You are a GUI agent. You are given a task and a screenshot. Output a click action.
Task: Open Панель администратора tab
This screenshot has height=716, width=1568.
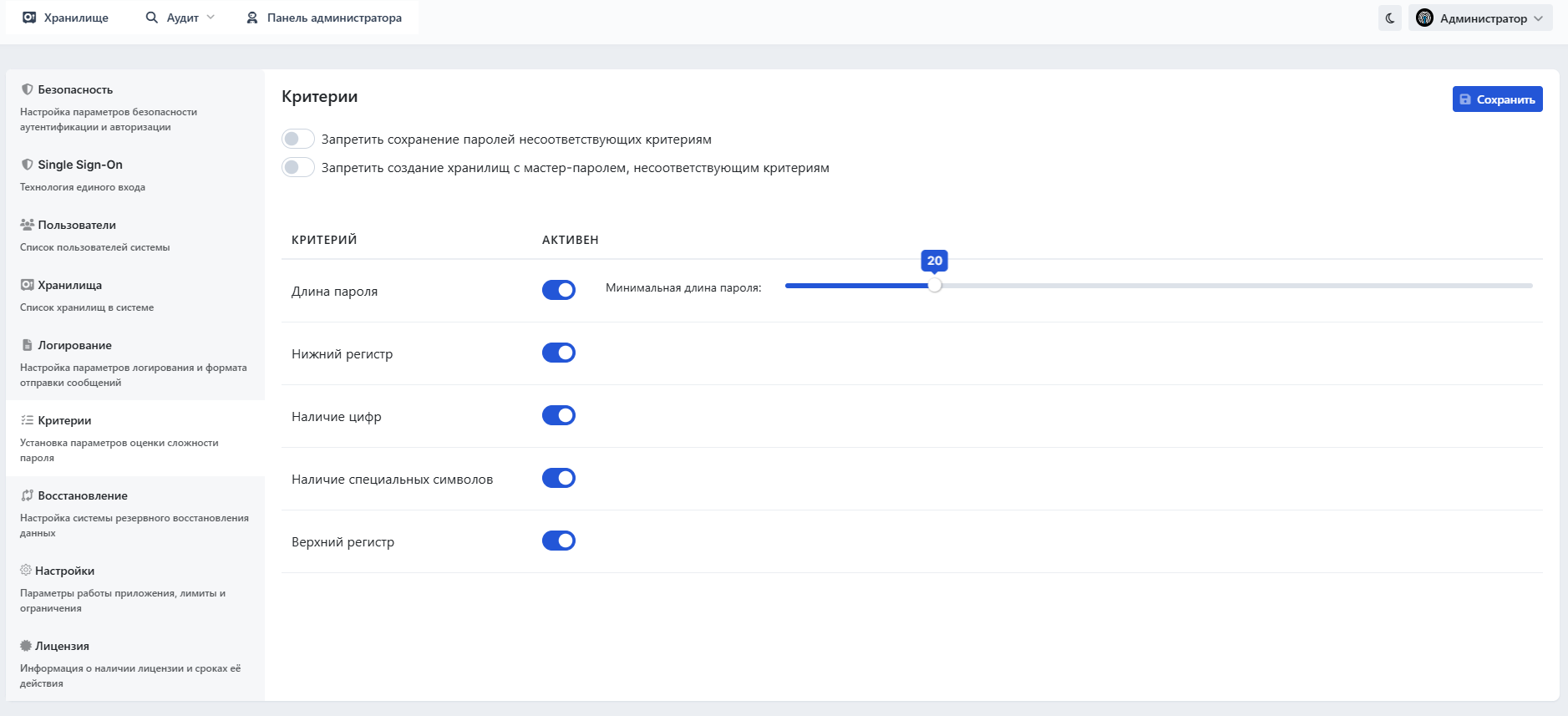point(324,18)
